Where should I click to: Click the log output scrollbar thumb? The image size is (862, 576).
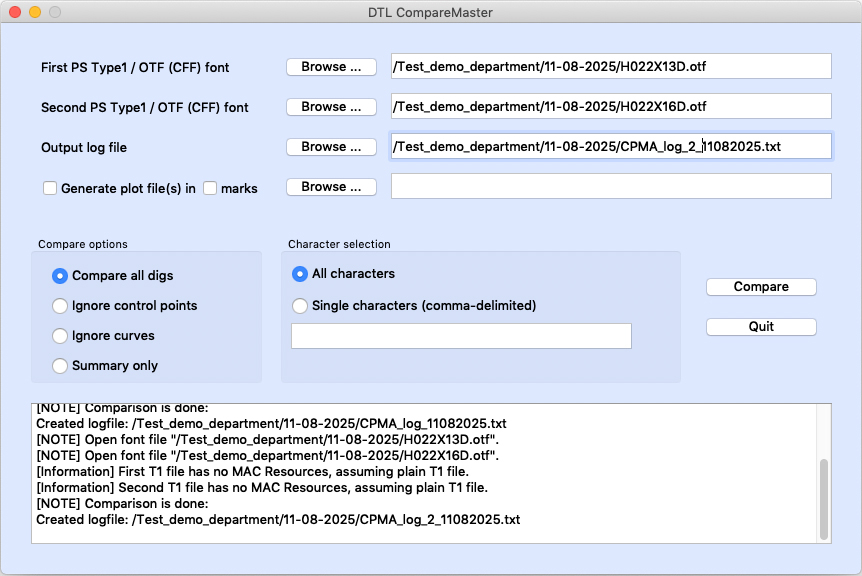(824, 499)
